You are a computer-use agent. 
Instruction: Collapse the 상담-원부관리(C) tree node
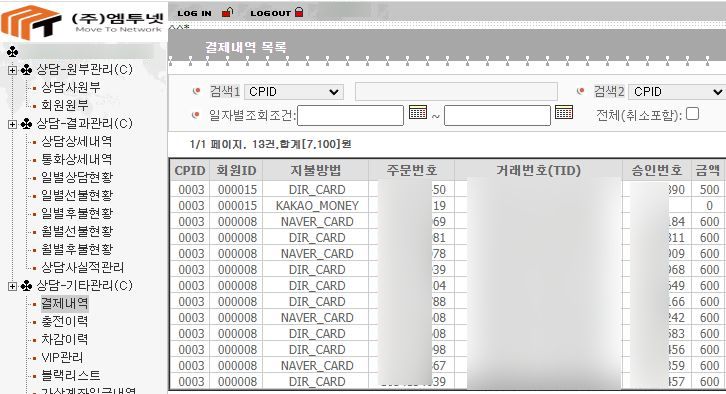click(x=13, y=70)
